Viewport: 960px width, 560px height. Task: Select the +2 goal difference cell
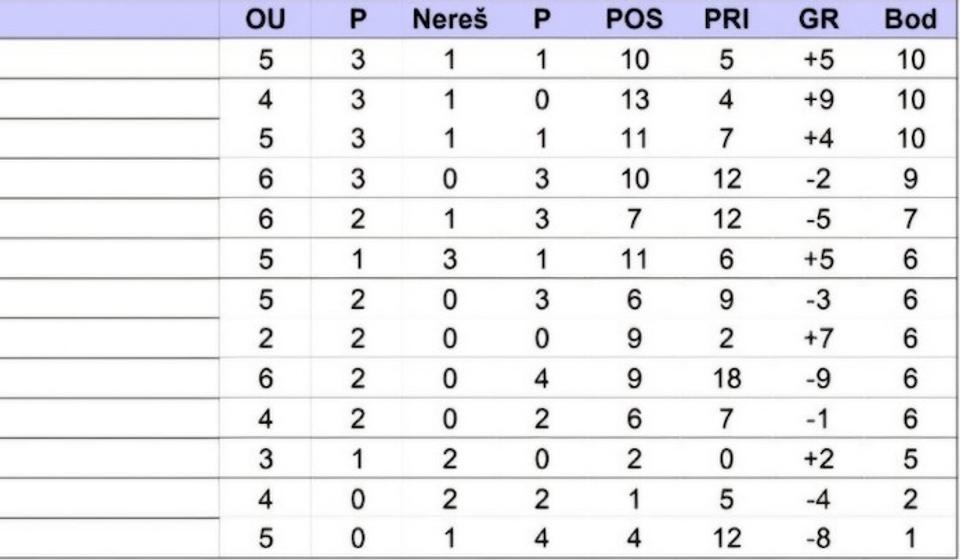point(819,459)
